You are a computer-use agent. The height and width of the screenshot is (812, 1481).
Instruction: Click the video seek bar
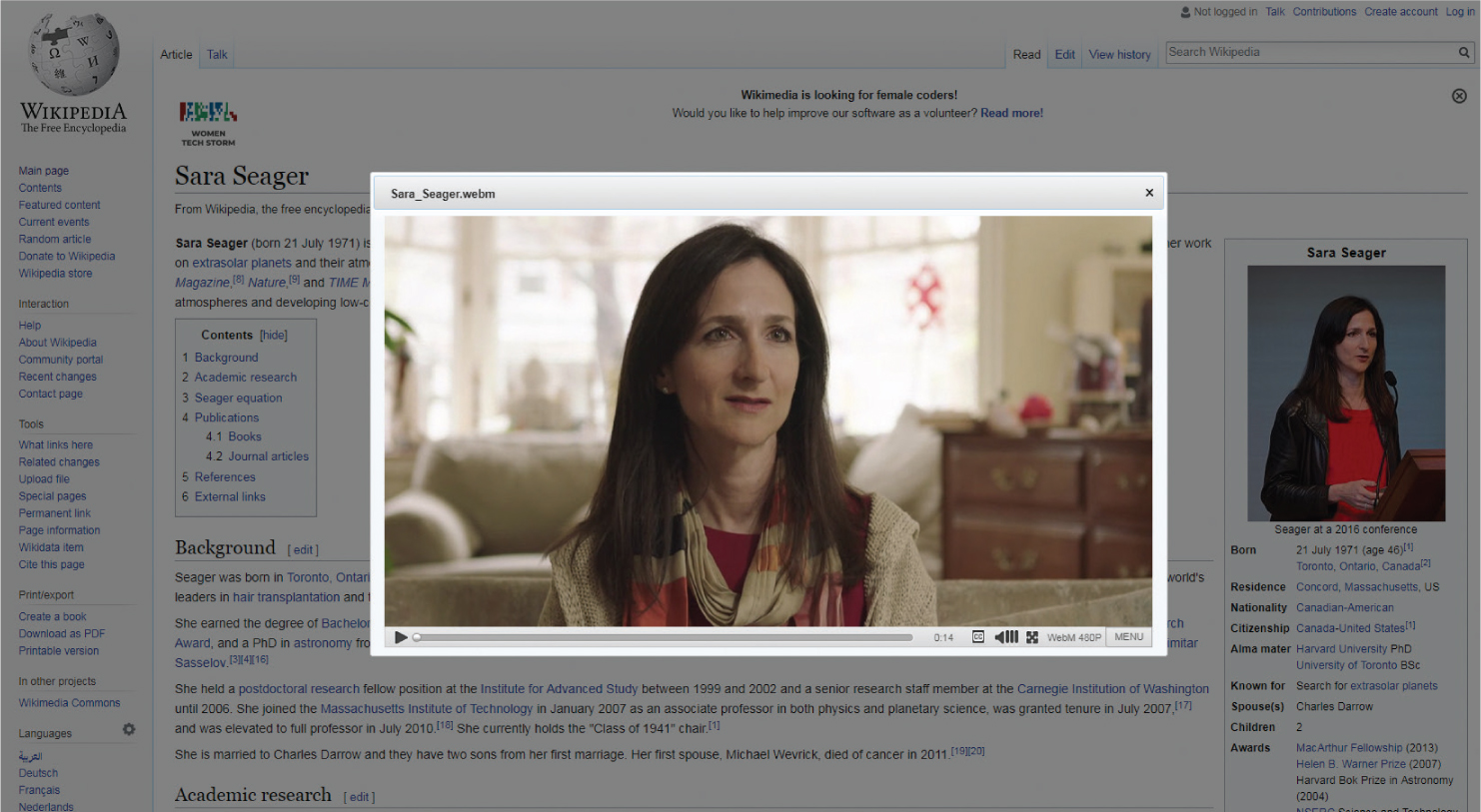[x=664, y=637]
